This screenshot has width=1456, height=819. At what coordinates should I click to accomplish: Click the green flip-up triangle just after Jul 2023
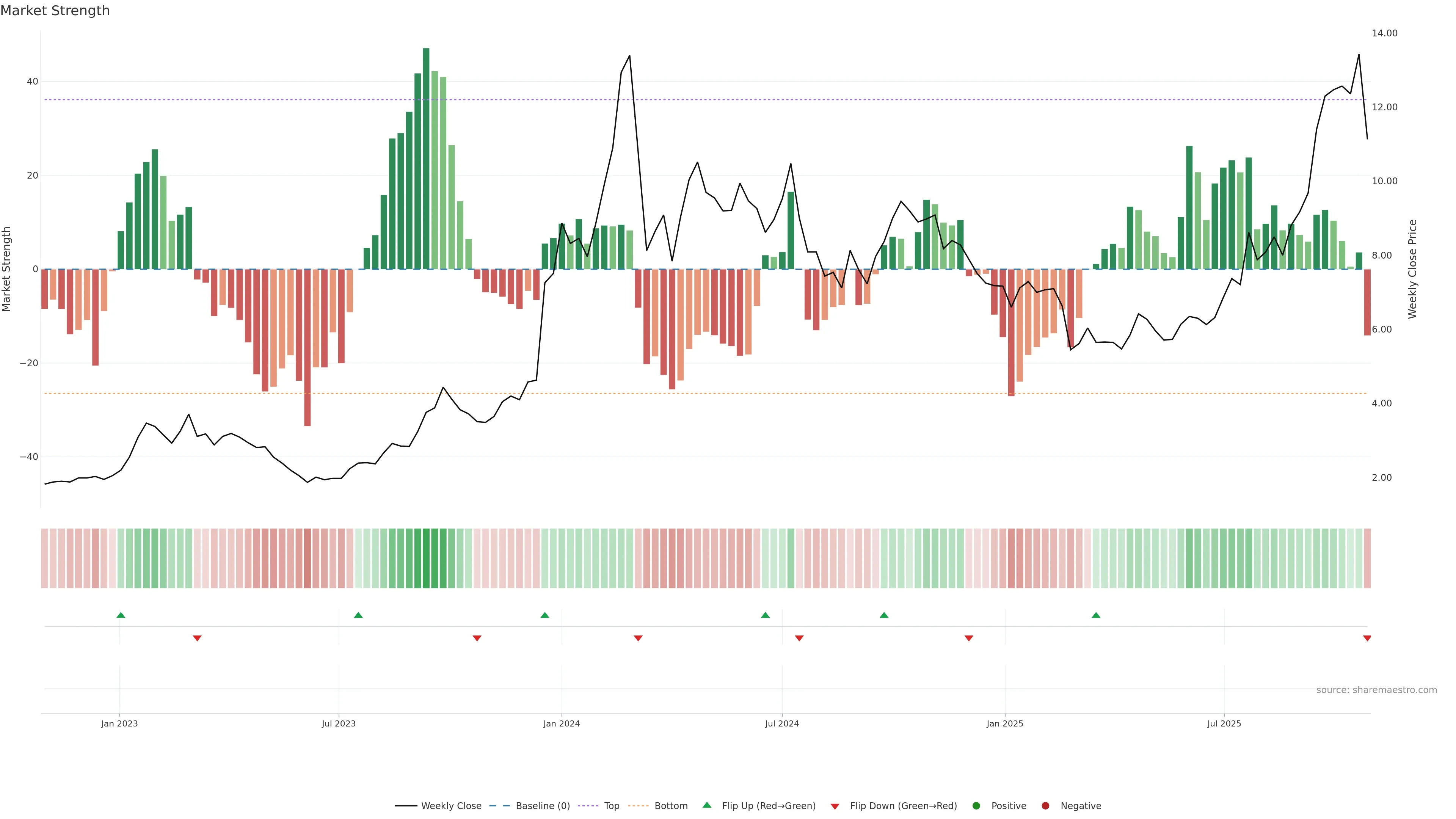point(358,615)
